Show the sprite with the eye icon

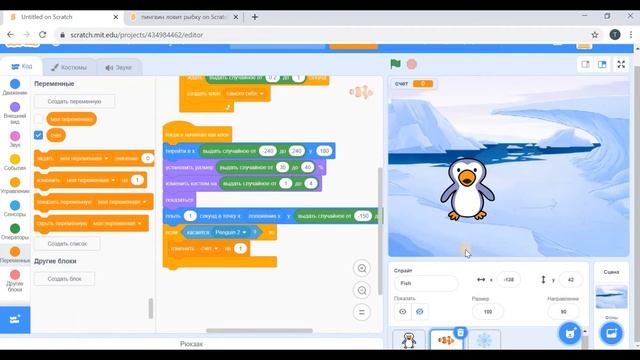(x=402, y=312)
